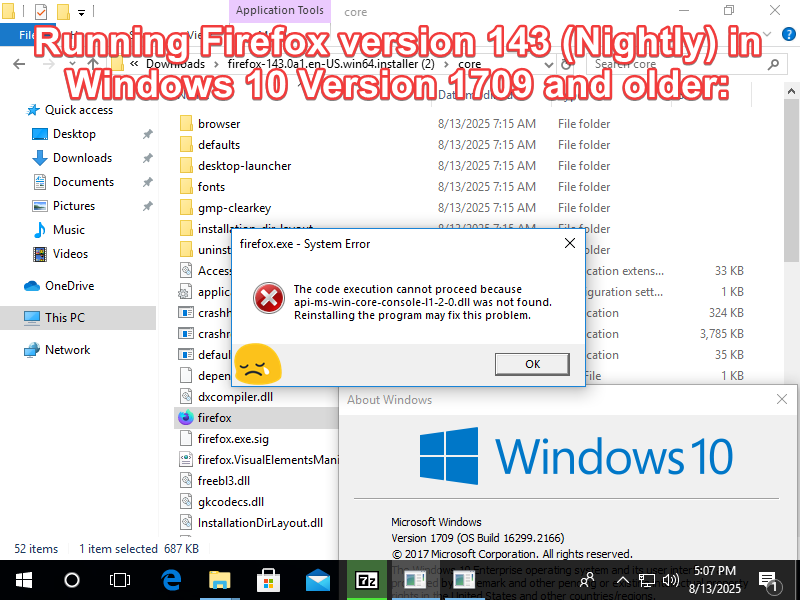Open address bar history dropdown
800x600 pixels.
(x=548, y=65)
